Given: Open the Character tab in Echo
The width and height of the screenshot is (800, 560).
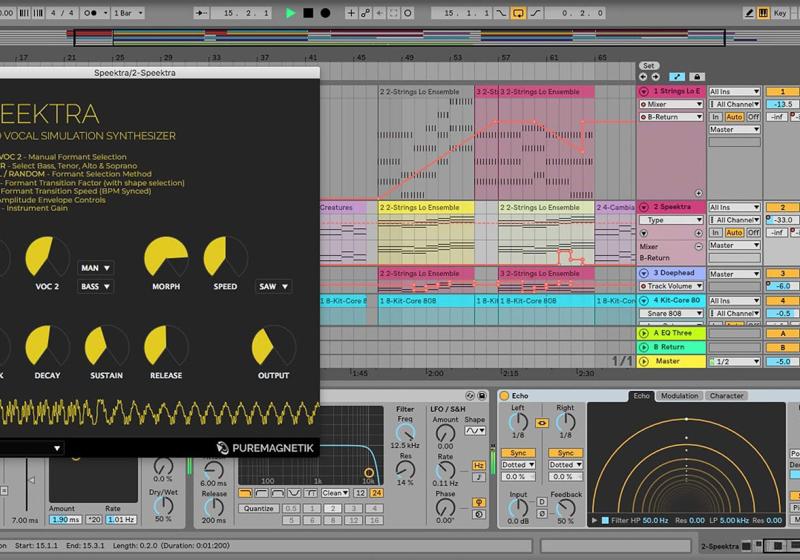Looking at the screenshot, I should click(x=726, y=396).
